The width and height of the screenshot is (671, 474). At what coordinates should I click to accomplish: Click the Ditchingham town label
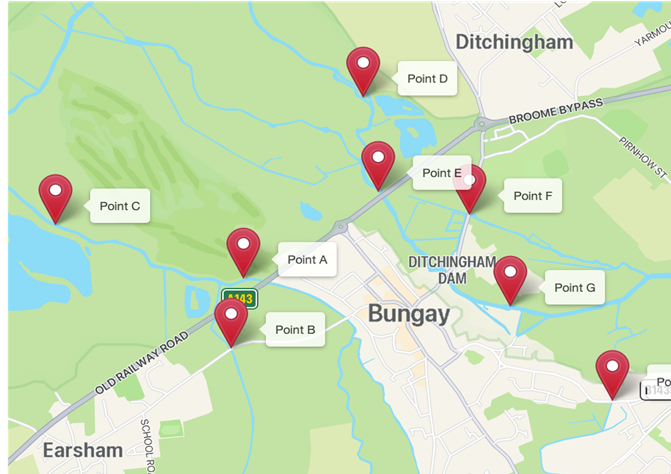[x=514, y=42]
